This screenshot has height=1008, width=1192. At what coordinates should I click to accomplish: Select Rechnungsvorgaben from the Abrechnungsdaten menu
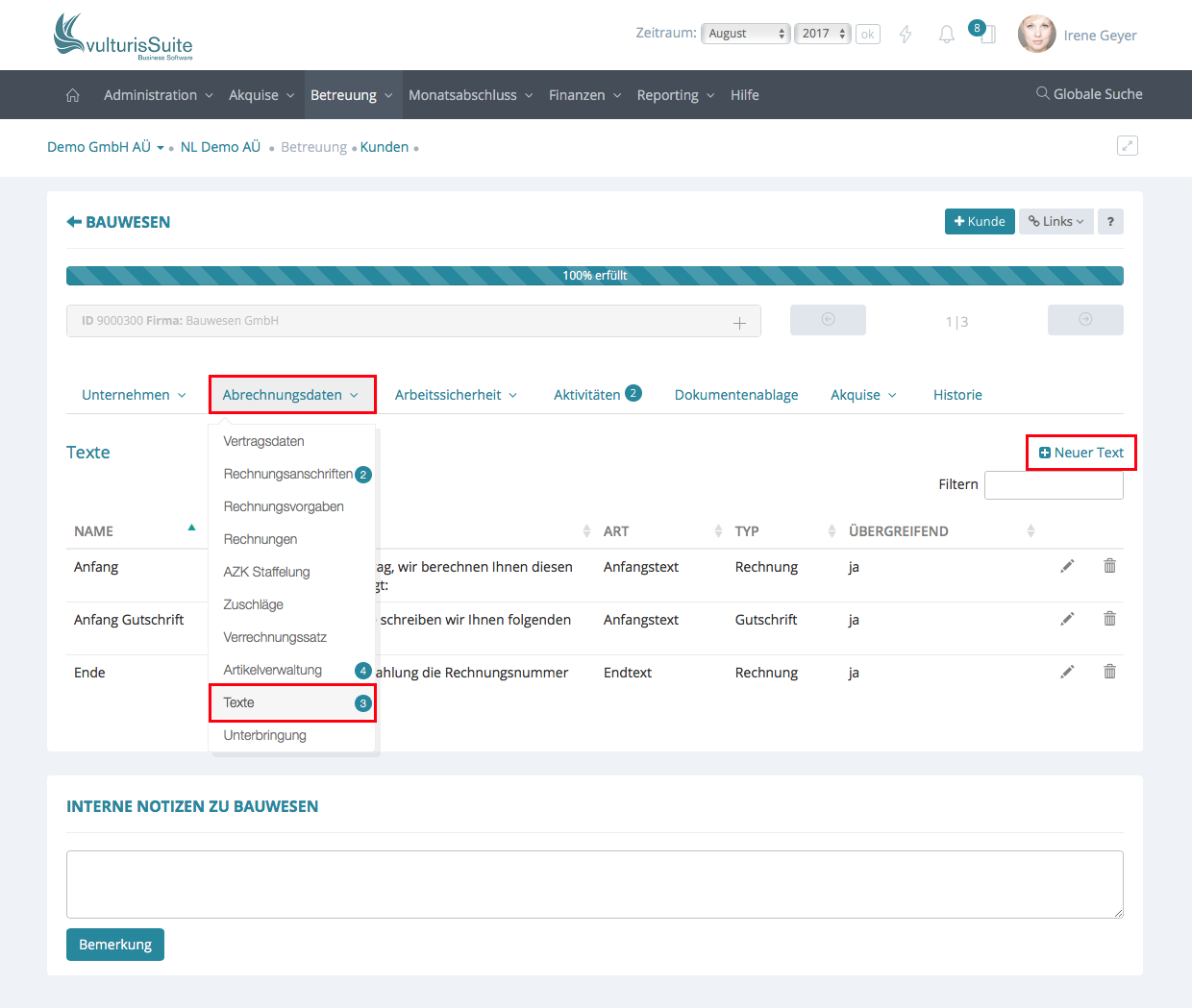point(284,506)
